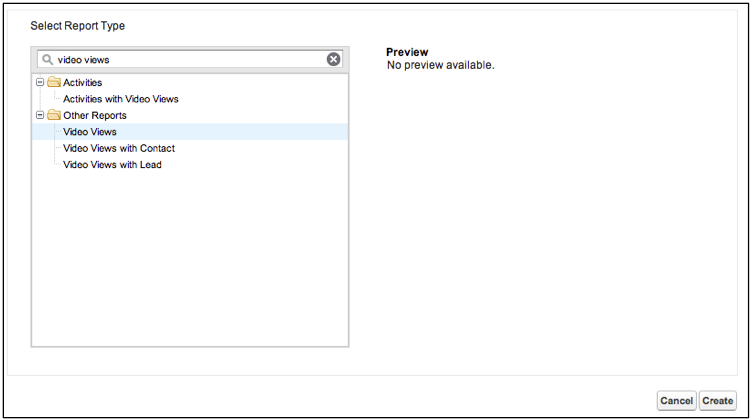Screen dimensions: 752x420
Task: Clear the video views search text
Action: coord(333,59)
